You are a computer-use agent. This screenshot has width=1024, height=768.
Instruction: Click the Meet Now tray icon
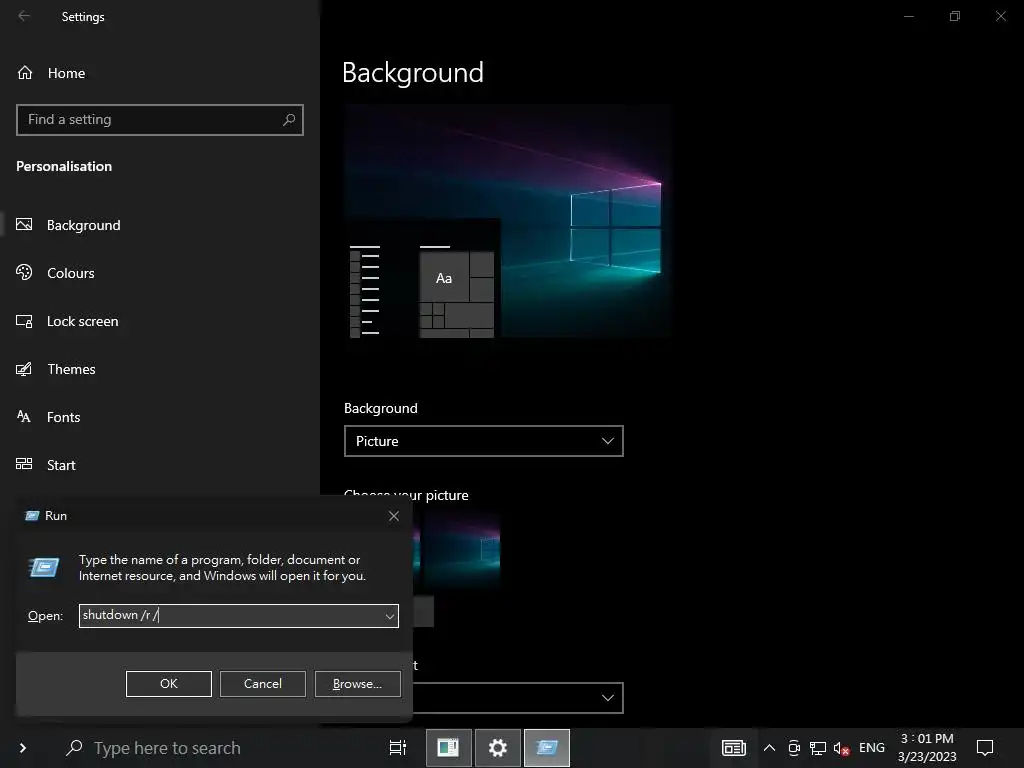[794, 748]
